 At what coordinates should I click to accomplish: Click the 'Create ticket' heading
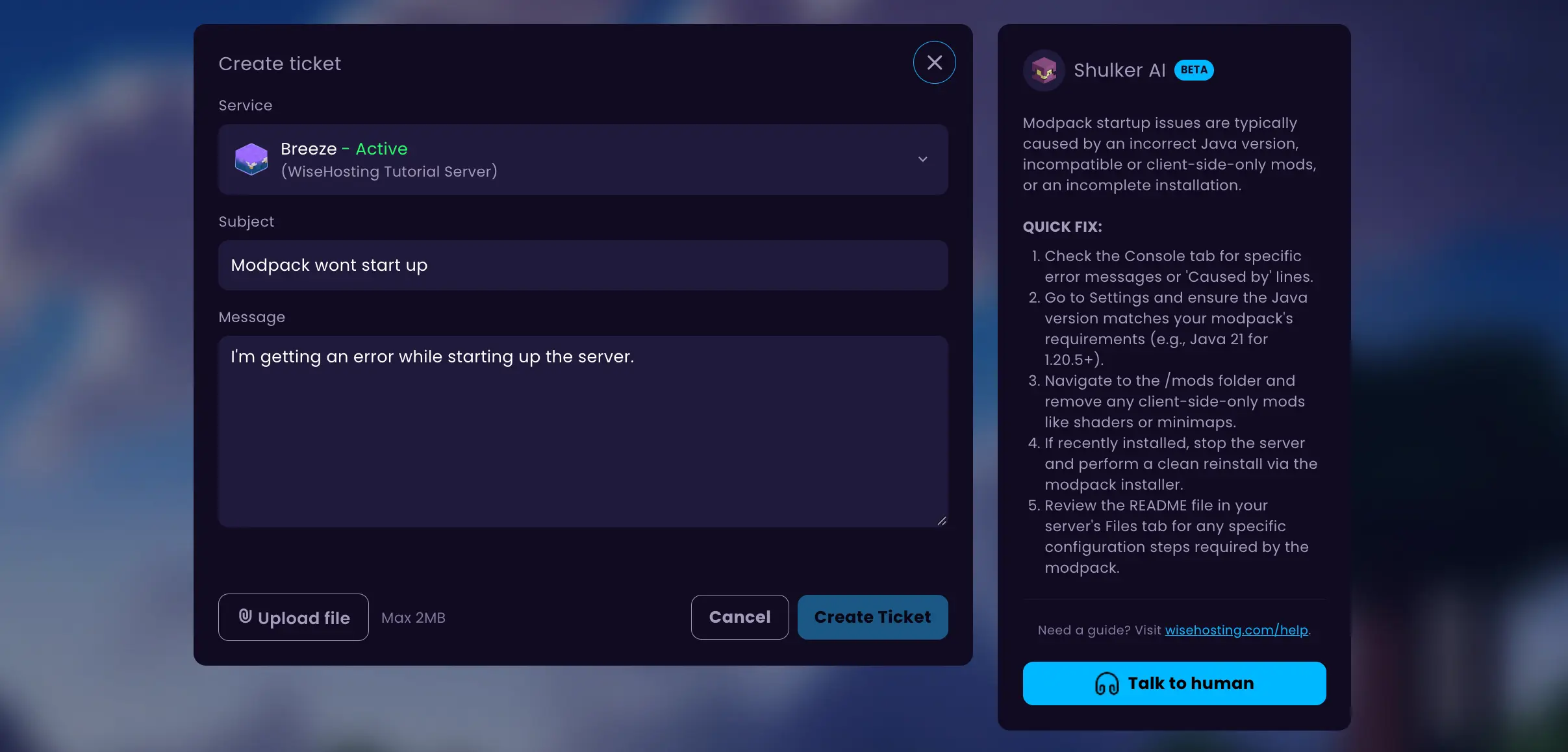279,64
